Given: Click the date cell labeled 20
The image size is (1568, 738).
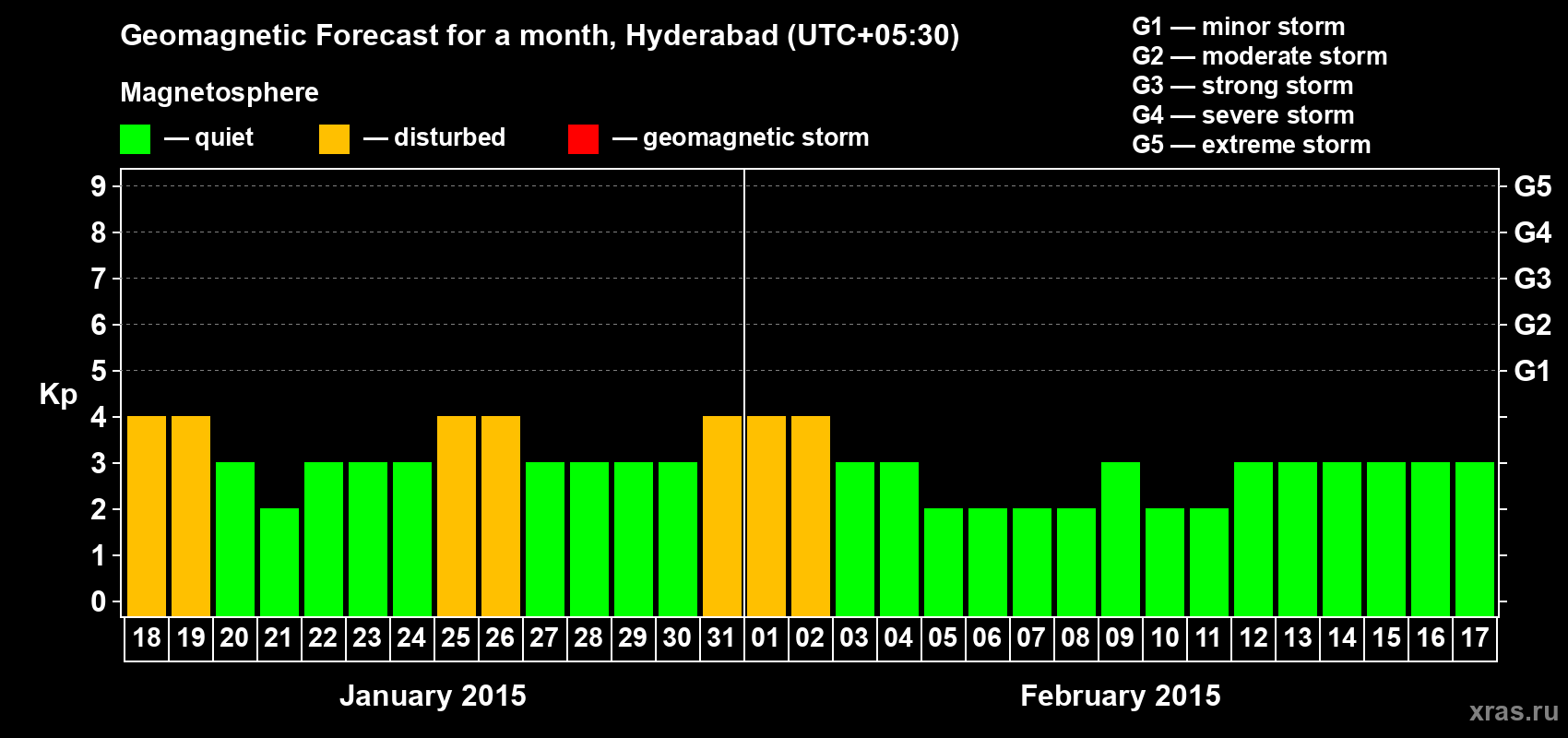Looking at the screenshot, I should coord(234,638).
